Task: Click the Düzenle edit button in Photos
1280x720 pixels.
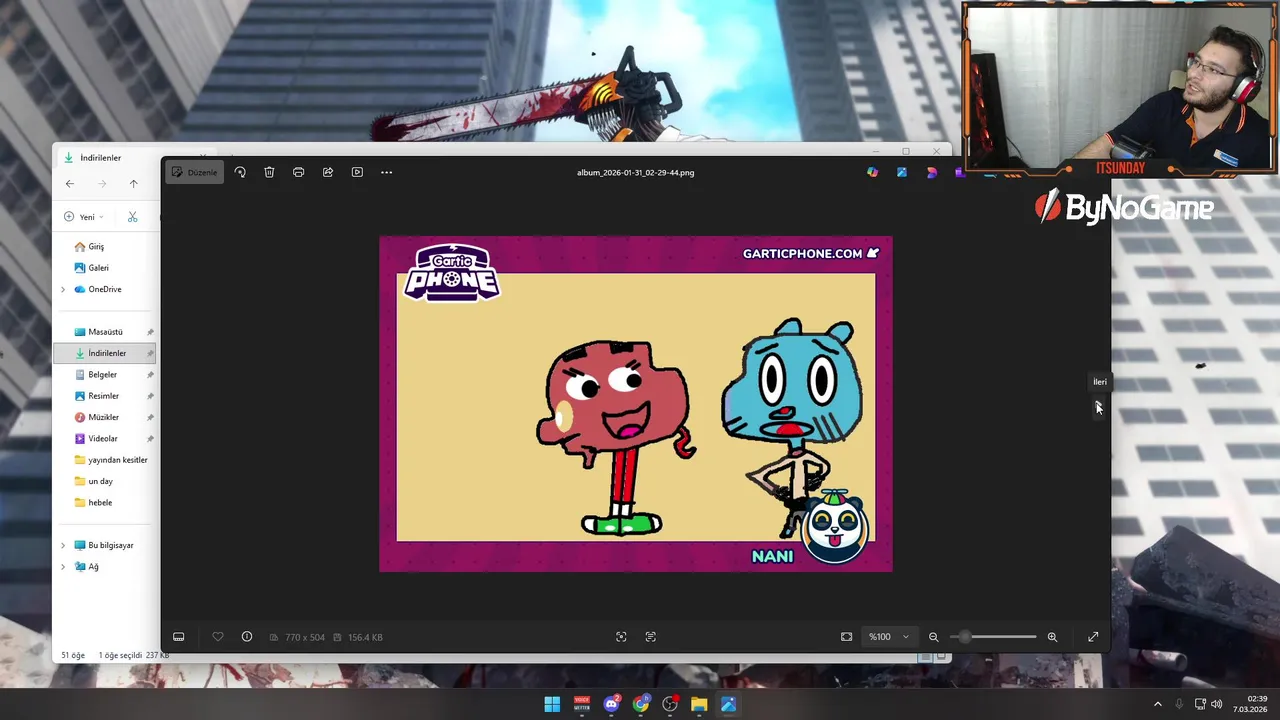Action: pyautogui.click(x=194, y=172)
